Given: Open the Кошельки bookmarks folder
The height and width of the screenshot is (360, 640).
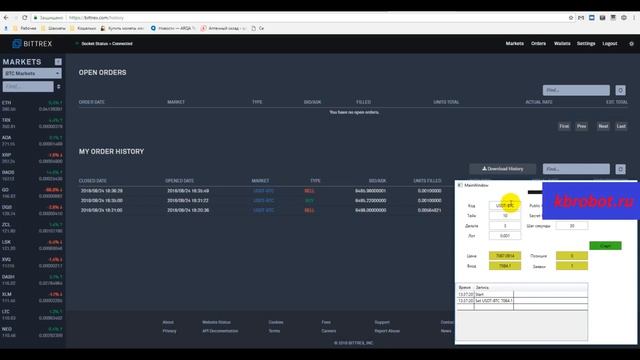Looking at the screenshot, I should [83, 28].
